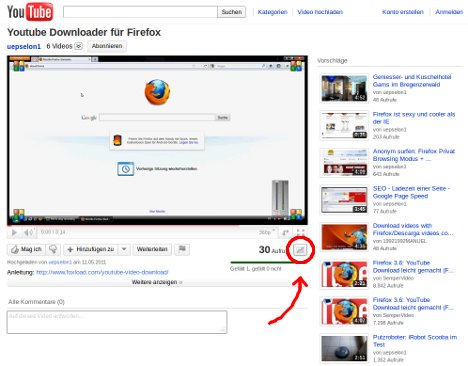The image size is (468, 366).
Task: Expand description with Weitere anzeigen
Action: pyautogui.click(x=157, y=282)
